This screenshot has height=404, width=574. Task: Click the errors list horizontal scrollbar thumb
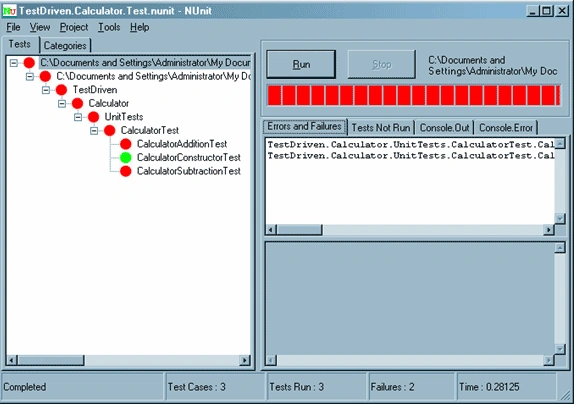(299, 230)
